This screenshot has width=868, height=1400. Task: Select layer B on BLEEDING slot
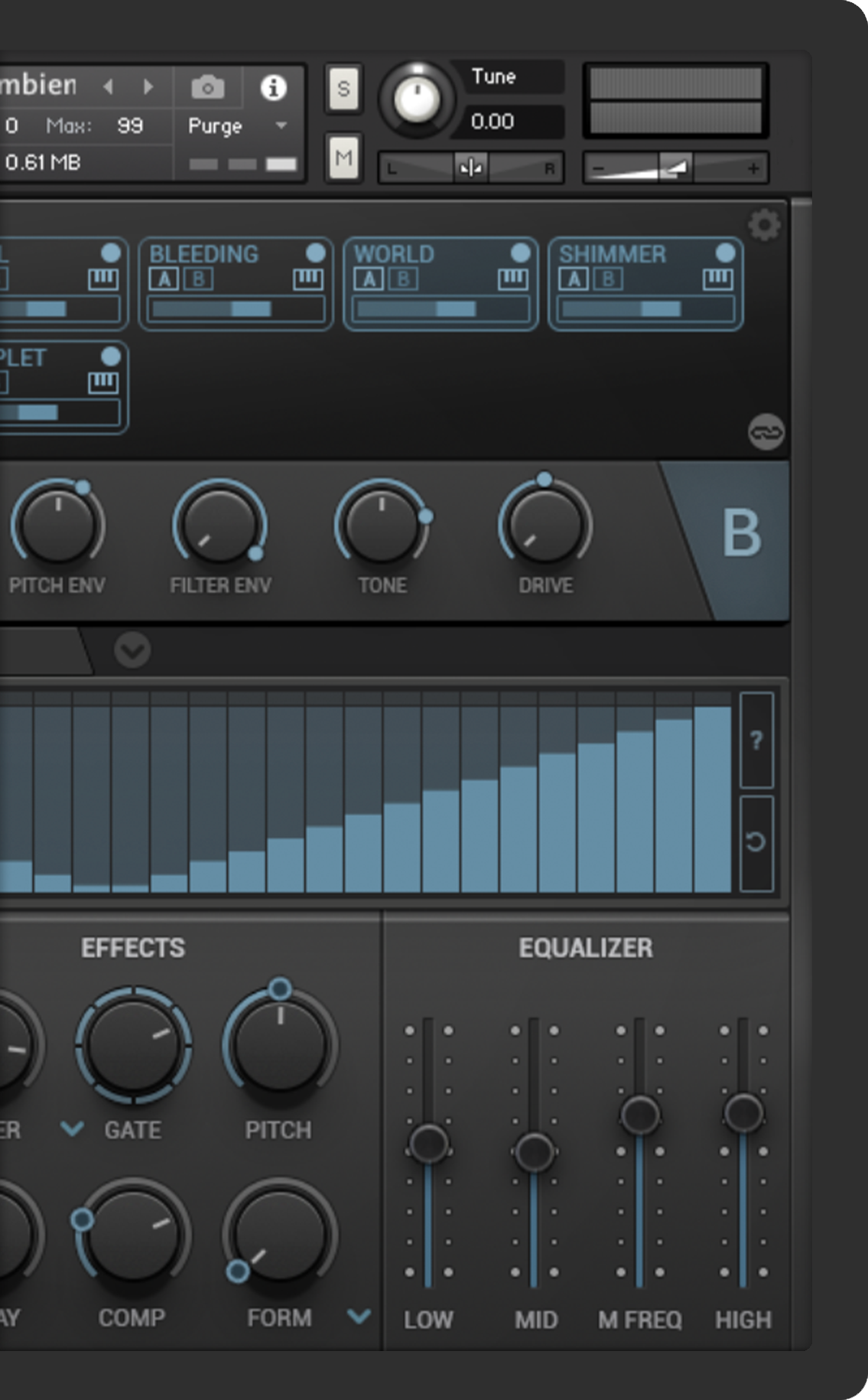pos(198,279)
